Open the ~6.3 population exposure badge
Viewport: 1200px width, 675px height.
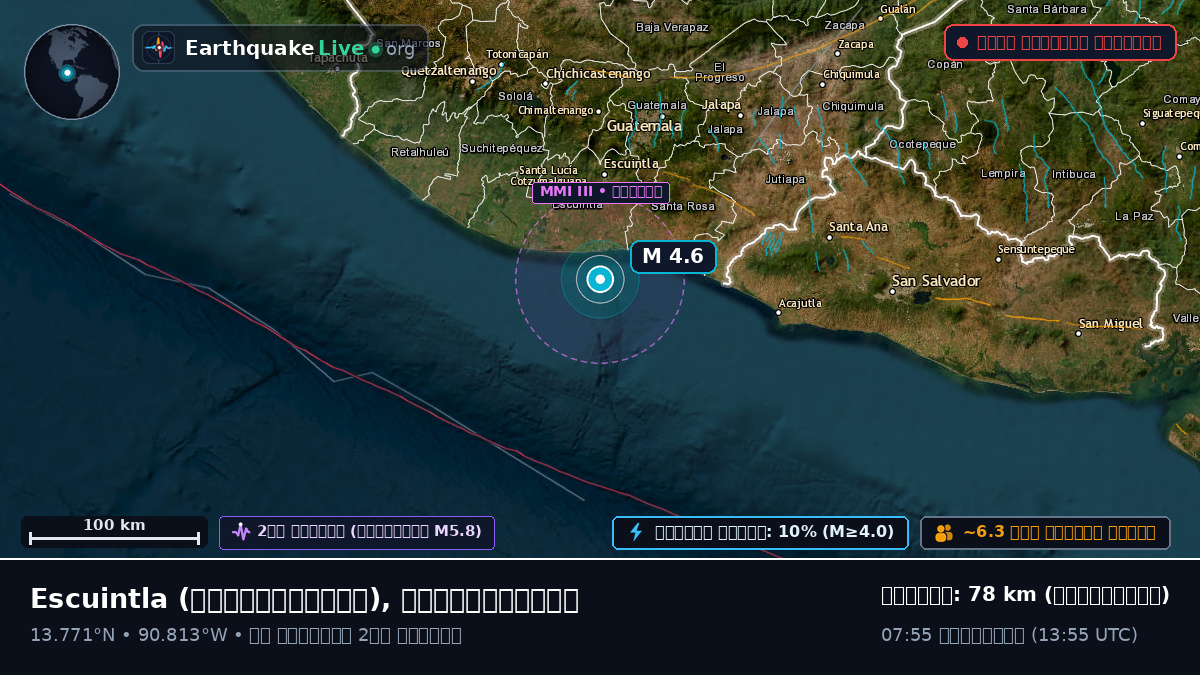click(1045, 533)
